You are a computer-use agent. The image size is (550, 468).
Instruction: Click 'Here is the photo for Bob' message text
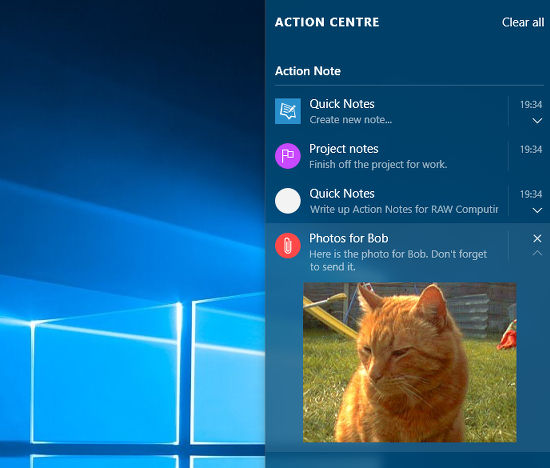(x=398, y=260)
